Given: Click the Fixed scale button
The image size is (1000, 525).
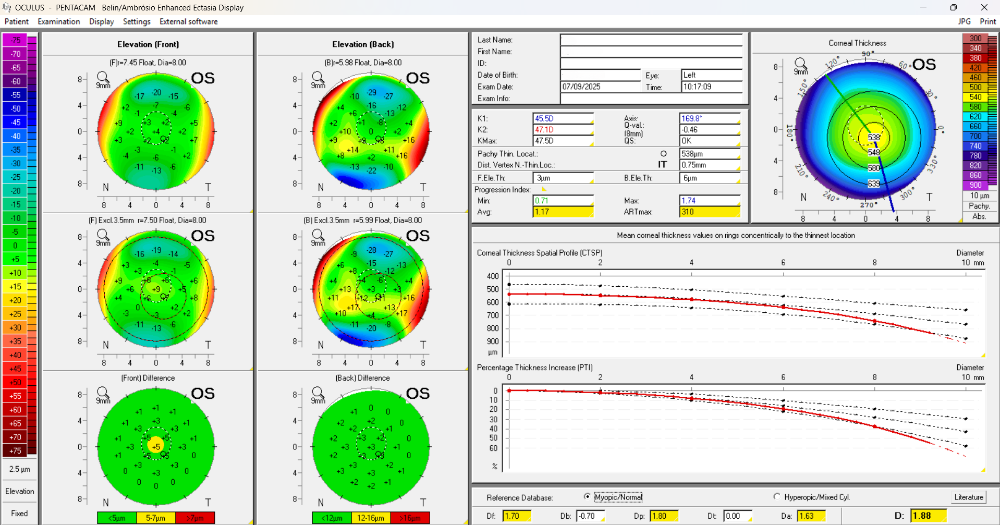Looking at the screenshot, I should pyautogui.click(x=19, y=513).
